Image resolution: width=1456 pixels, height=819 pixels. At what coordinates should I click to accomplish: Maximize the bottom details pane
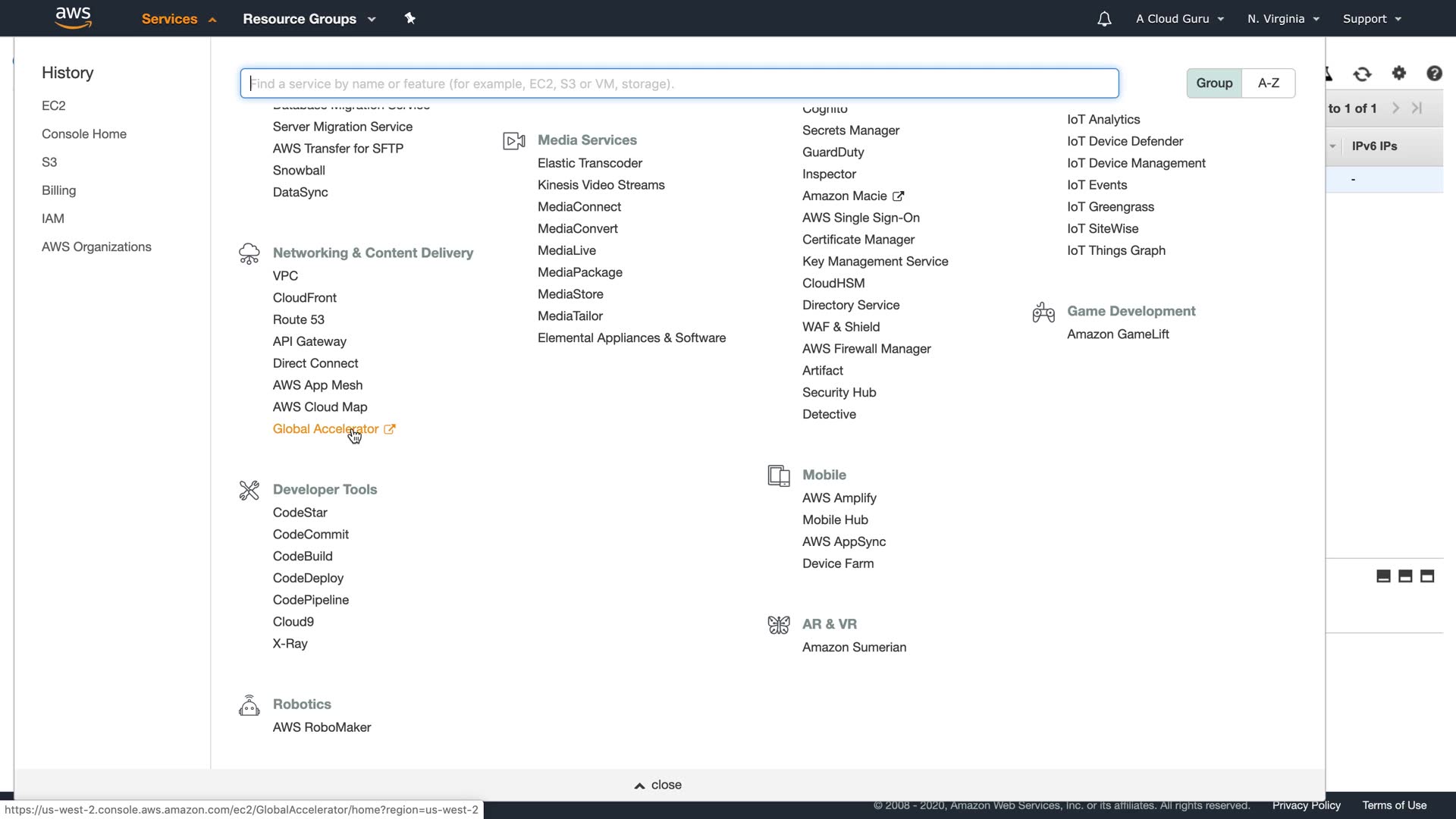pyautogui.click(x=1427, y=576)
